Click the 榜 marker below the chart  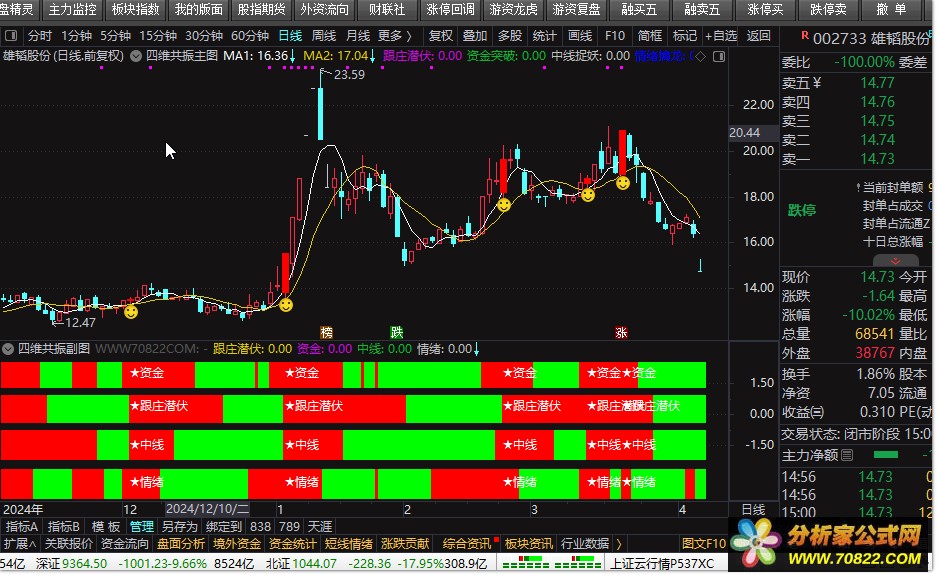326,333
